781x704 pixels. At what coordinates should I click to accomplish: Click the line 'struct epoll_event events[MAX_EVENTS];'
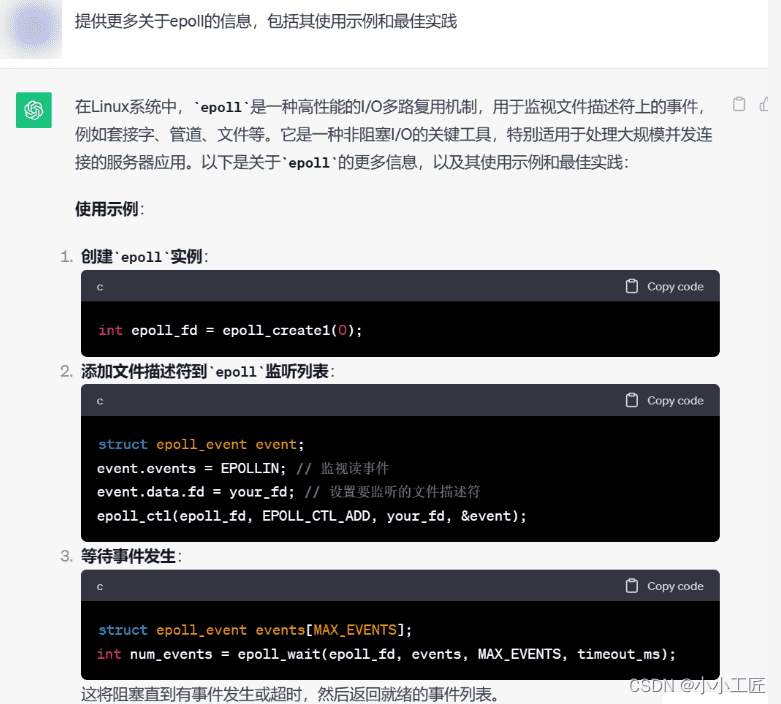pyautogui.click(x=255, y=630)
